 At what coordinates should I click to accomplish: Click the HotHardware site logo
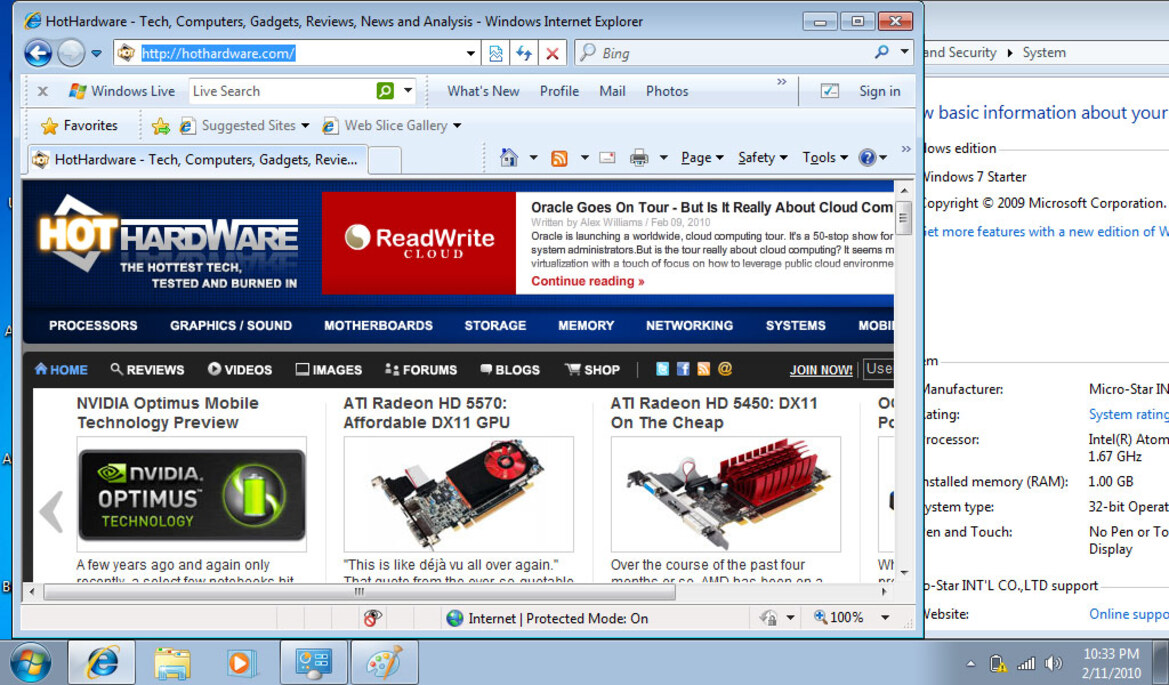(x=168, y=242)
